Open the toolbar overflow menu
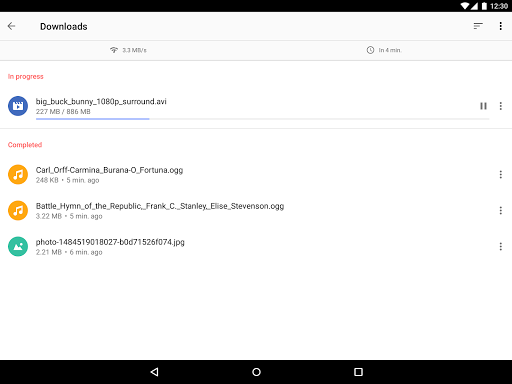 pyautogui.click(x=500, y=26)
